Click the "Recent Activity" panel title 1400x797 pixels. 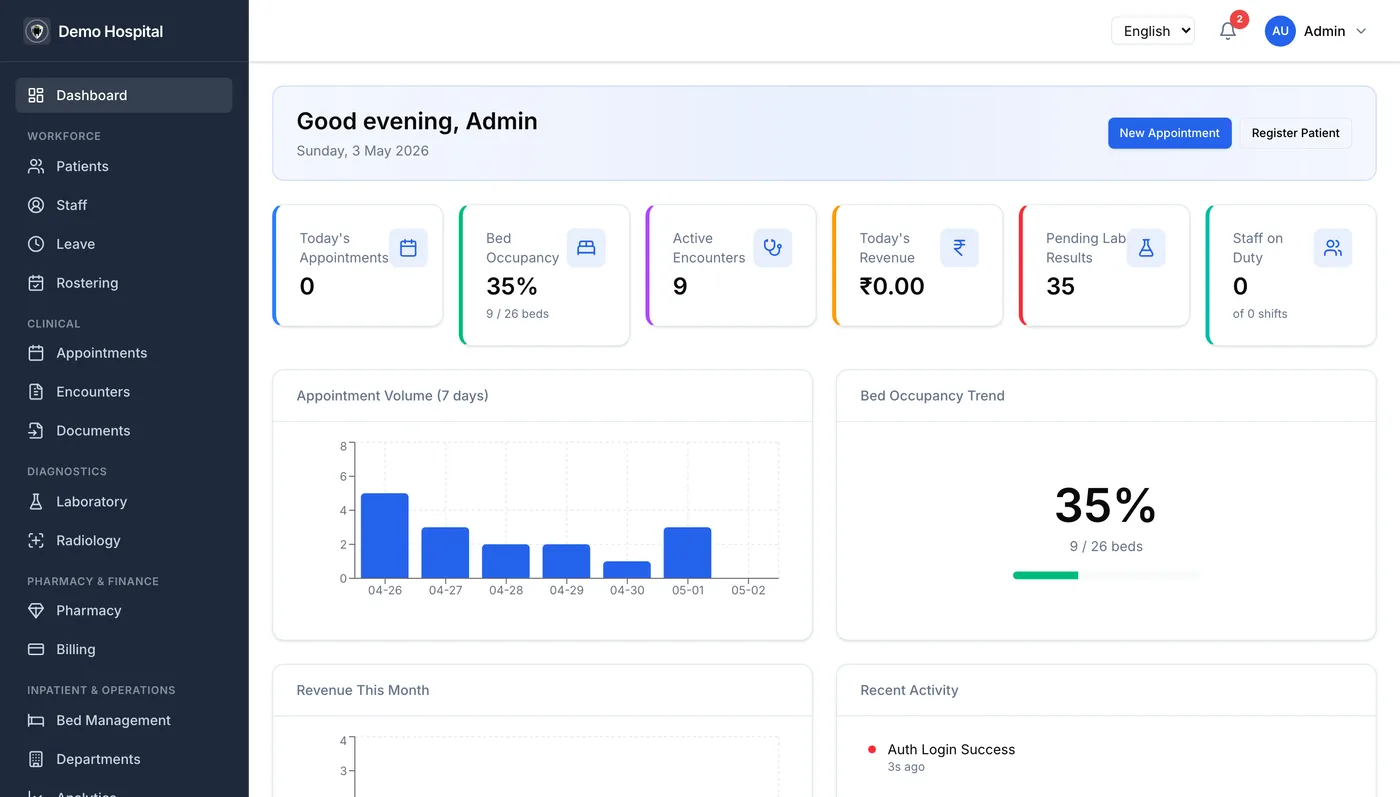[x=909, y=690]
